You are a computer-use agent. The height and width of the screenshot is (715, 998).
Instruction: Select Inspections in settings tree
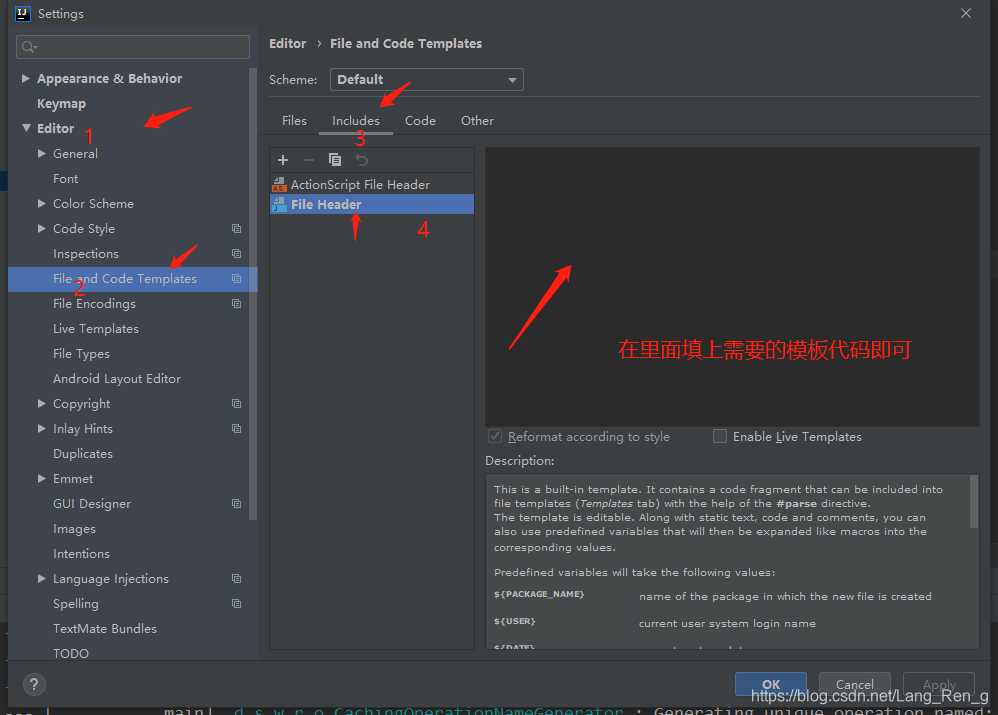pyautogui.click(x=86, y=253)
